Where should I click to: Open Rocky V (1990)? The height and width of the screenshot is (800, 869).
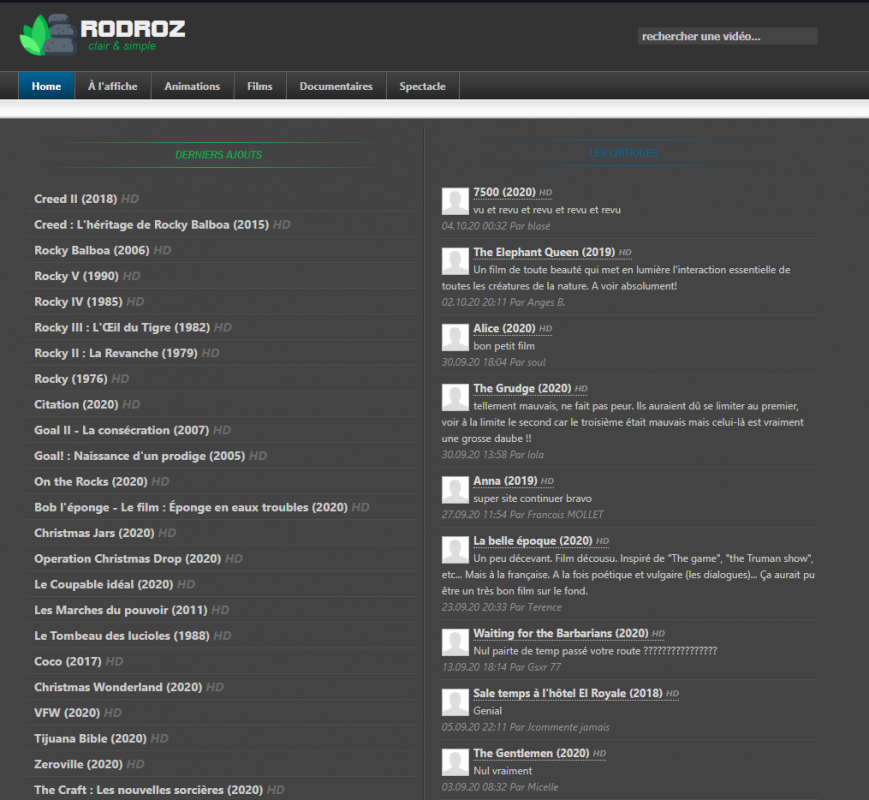(76, 276)
